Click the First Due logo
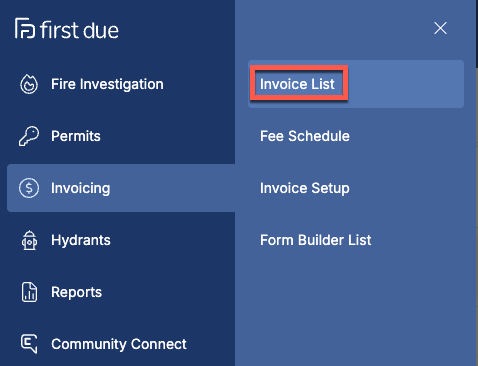Image resolution: width=478 pixels, height=366 pixels. pos(67,29)
